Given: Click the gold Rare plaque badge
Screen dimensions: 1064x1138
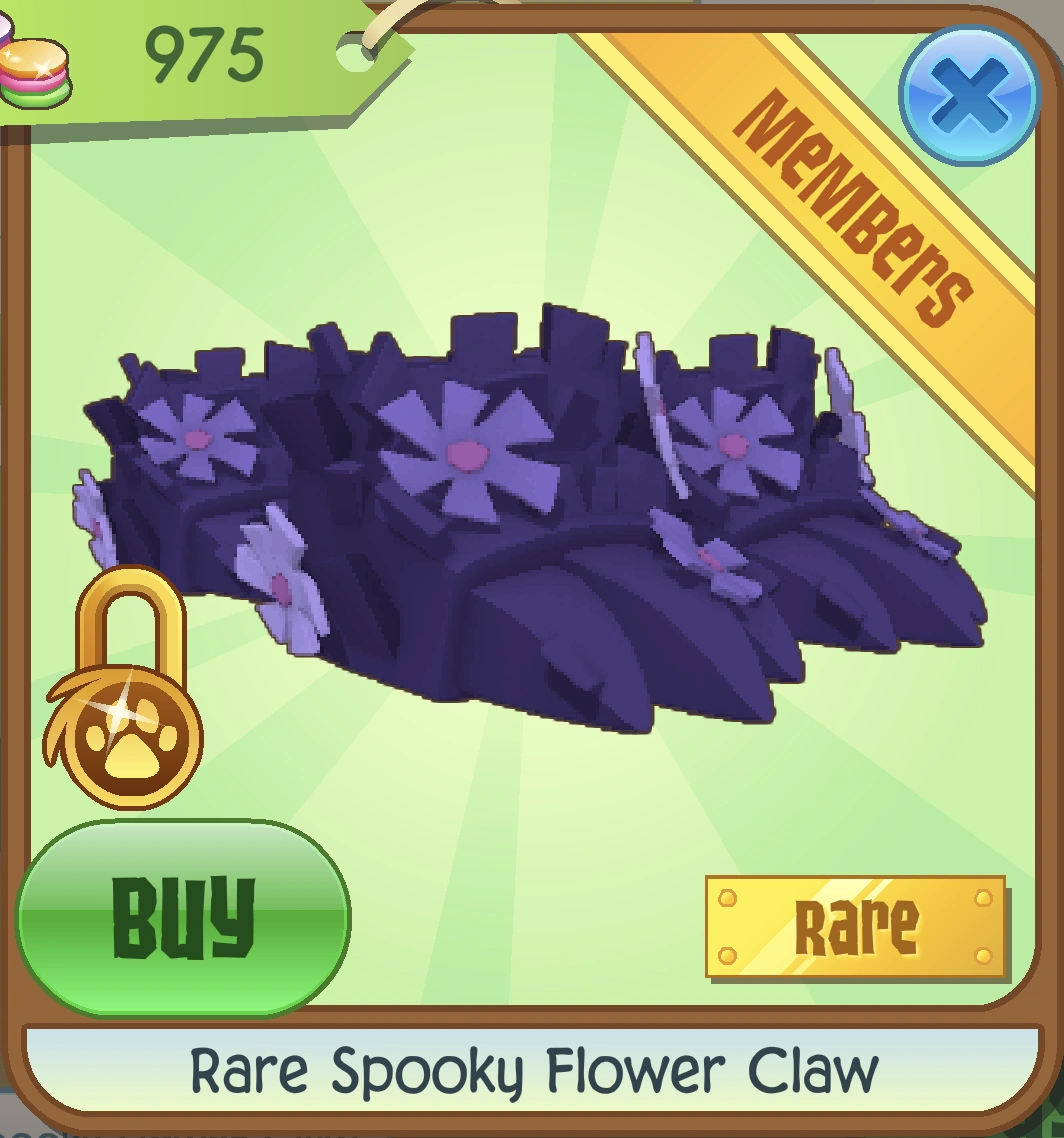Looking at the screenshot, I should click(x=856, y=927).
